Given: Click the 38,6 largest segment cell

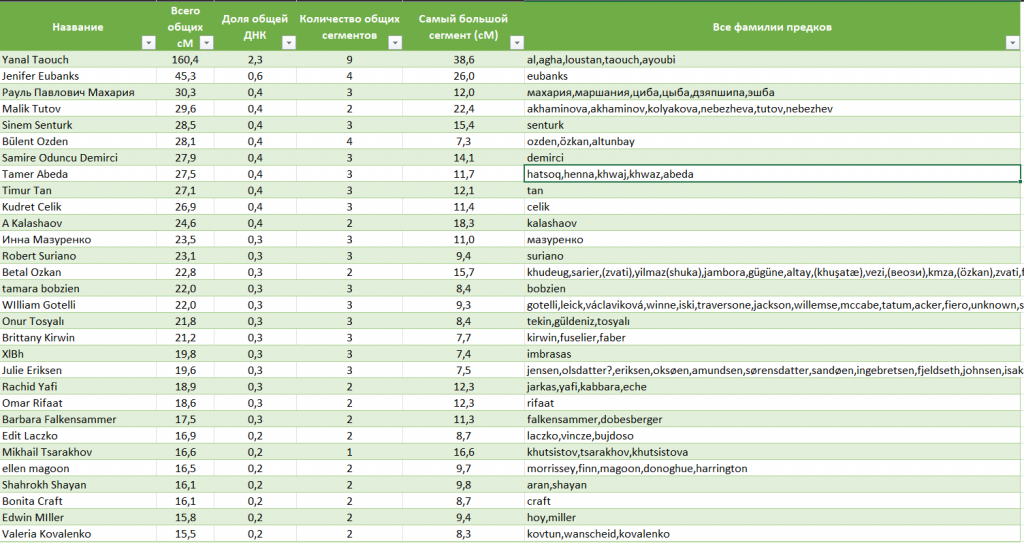Looking at the screenshot, I should click(463, 60).
